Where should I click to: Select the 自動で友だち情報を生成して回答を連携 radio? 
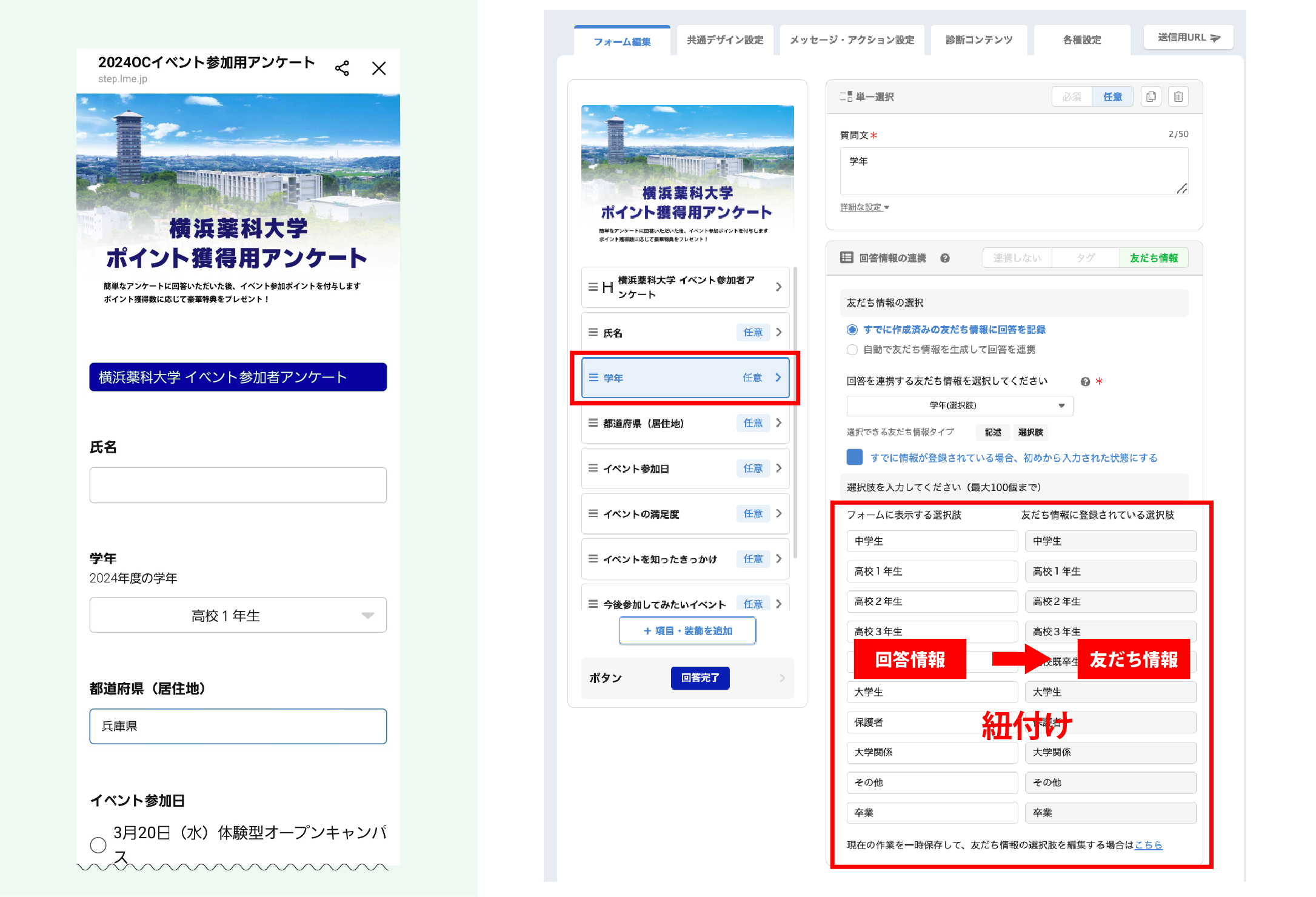(x=852, y=350)
